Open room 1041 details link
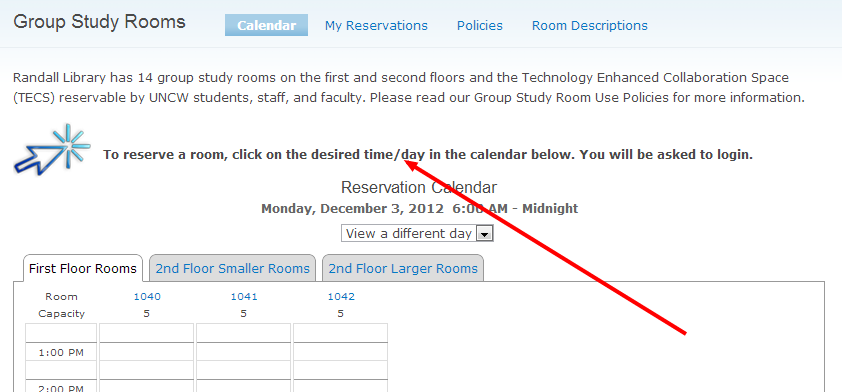This screenshot has height=392, width=842. click(244, 296)
